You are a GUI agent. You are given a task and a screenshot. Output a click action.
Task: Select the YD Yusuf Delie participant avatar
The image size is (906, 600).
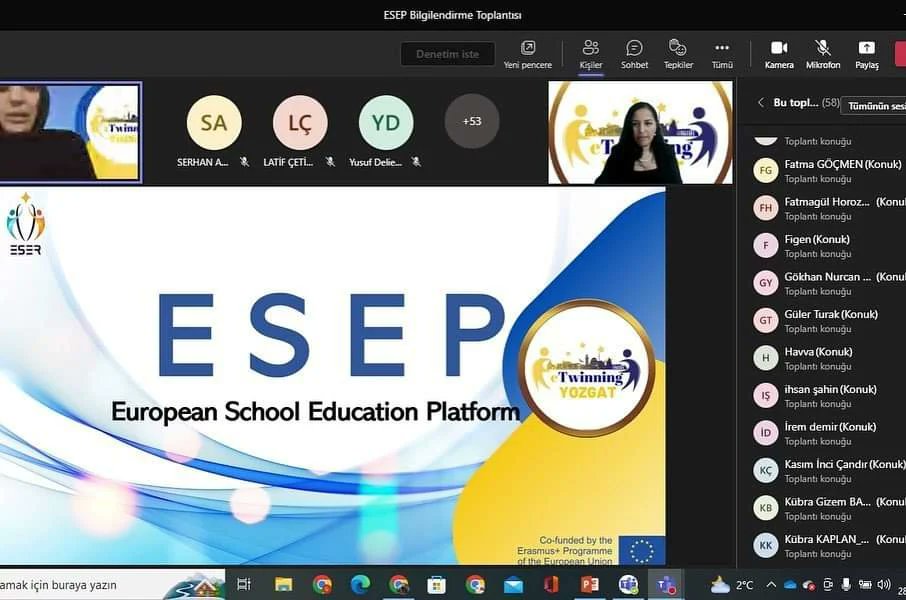(x=386, y=123)
